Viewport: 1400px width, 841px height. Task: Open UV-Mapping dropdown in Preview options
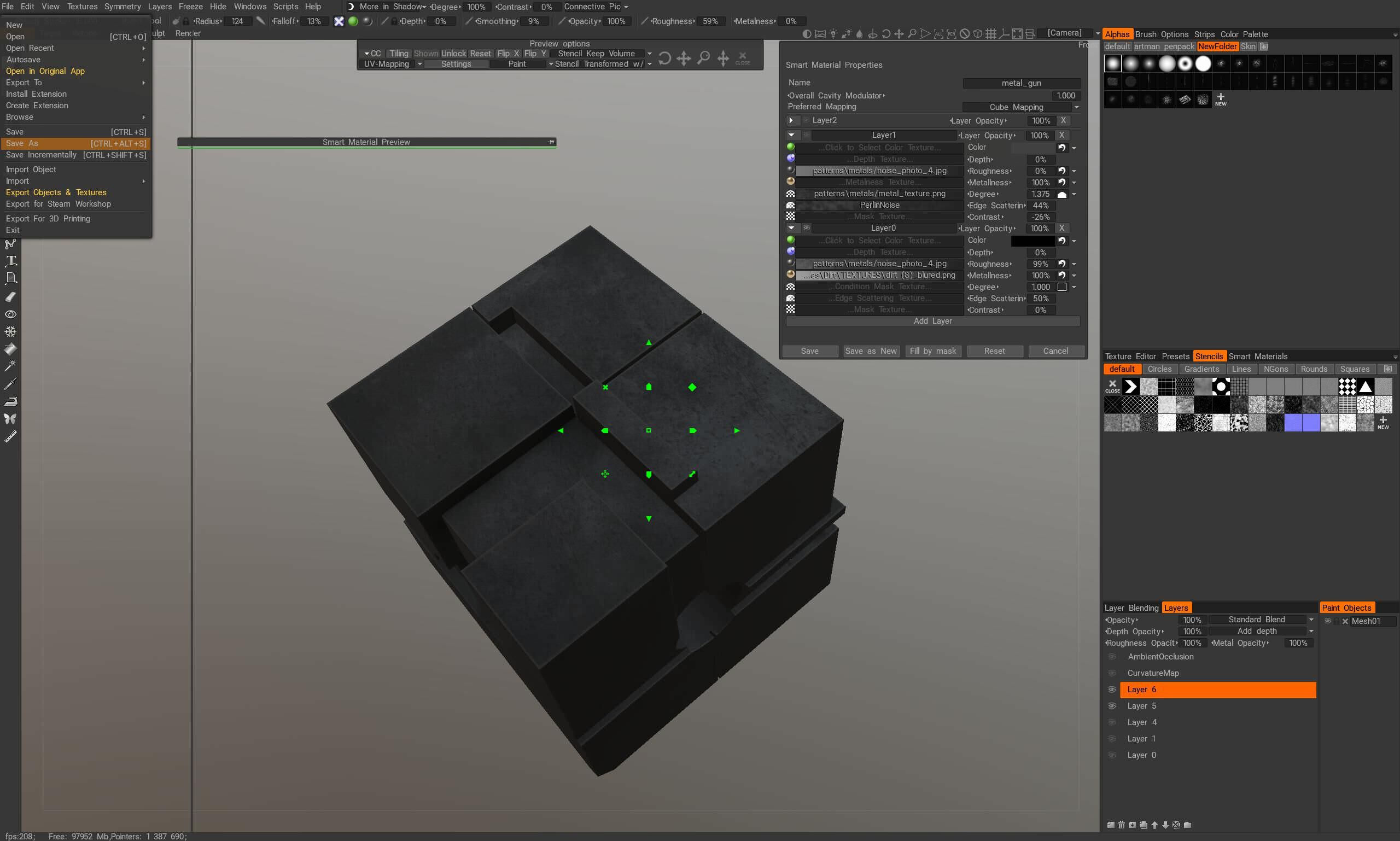coord(392,64)
